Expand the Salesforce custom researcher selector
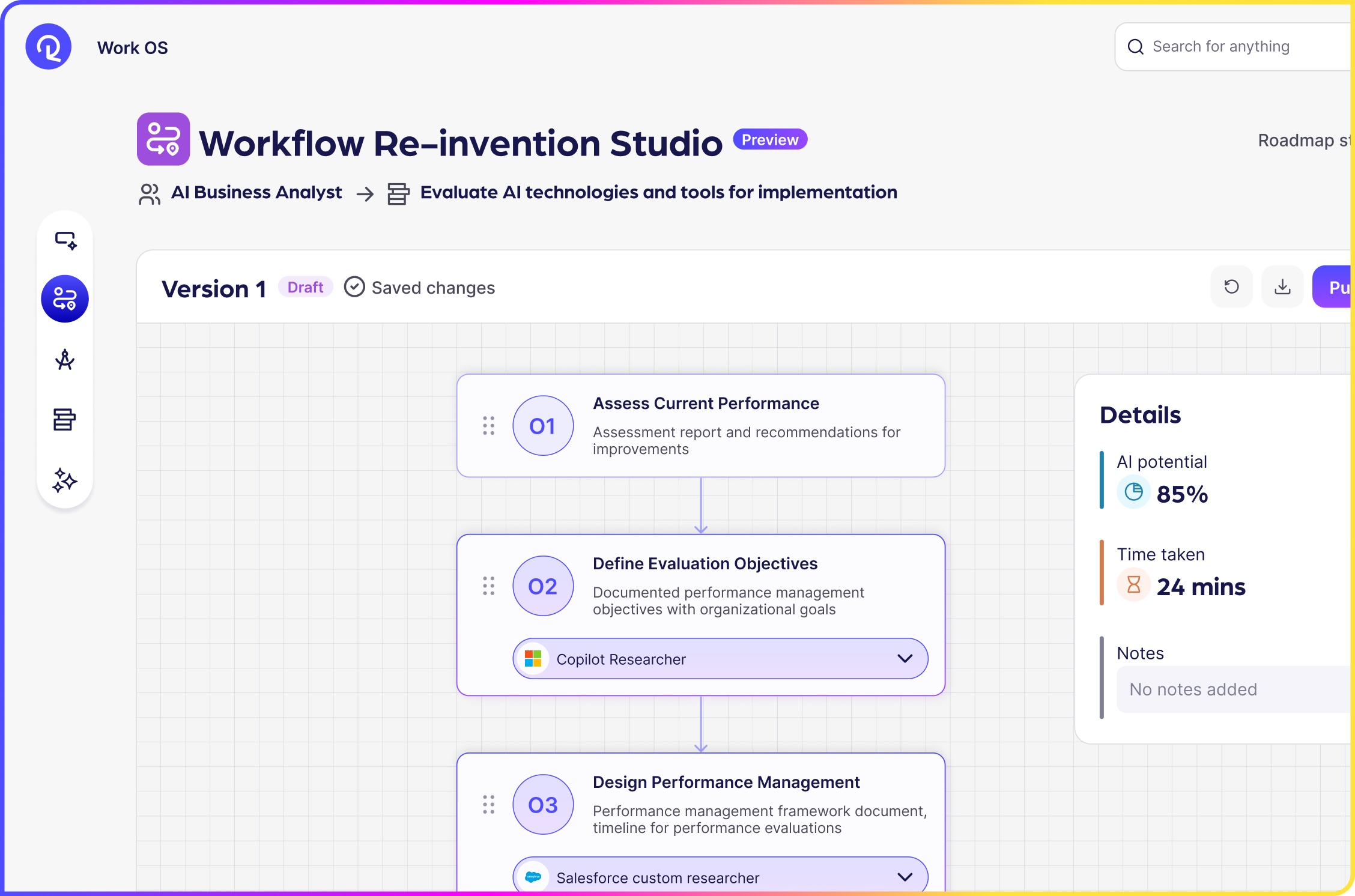Screen dimensions: 1355x896 pos(905,877)
